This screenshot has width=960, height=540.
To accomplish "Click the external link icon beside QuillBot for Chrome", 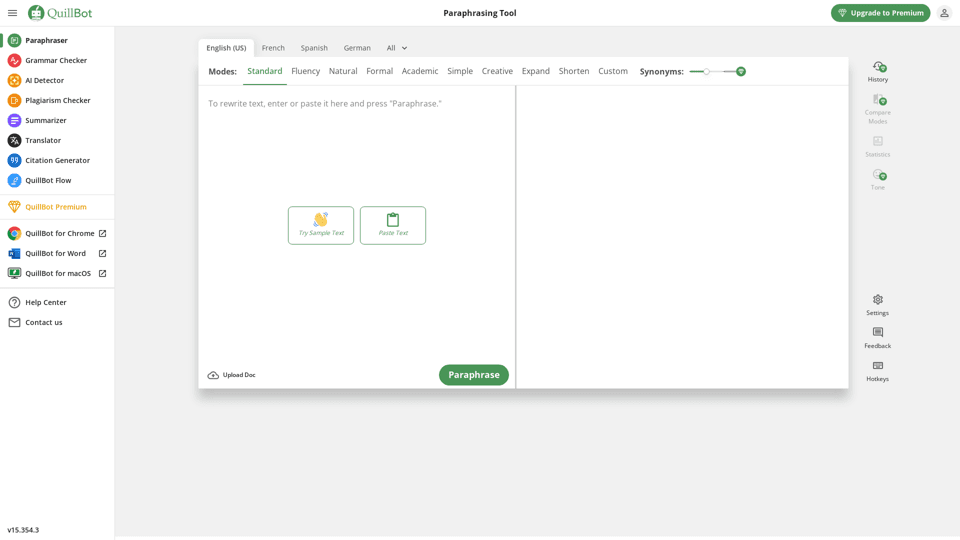I will pos(102,233).
